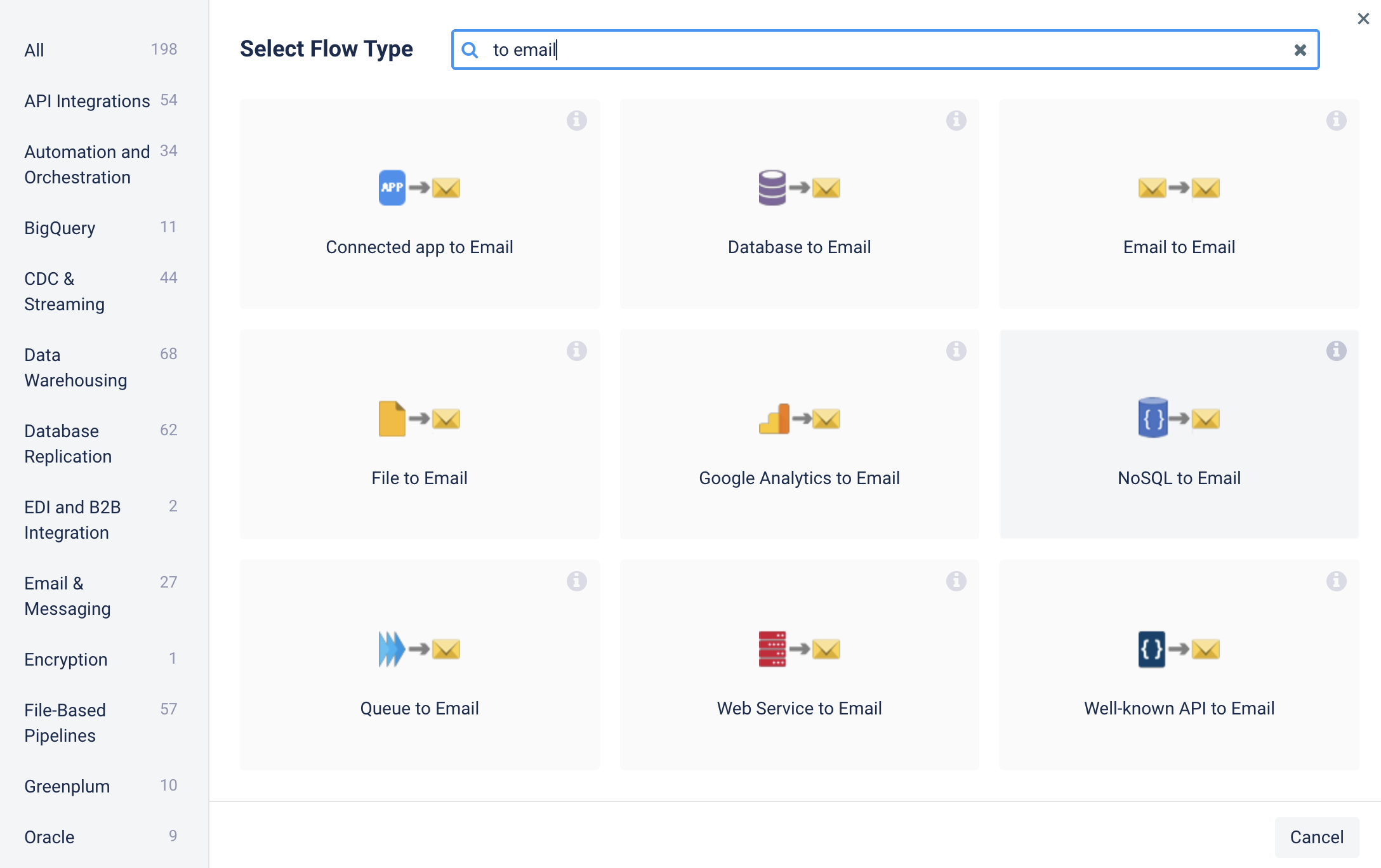The width and height of the screenshot is (1381, 868).
Task: Click the search magnifier icon
Action: coord(470,49)
